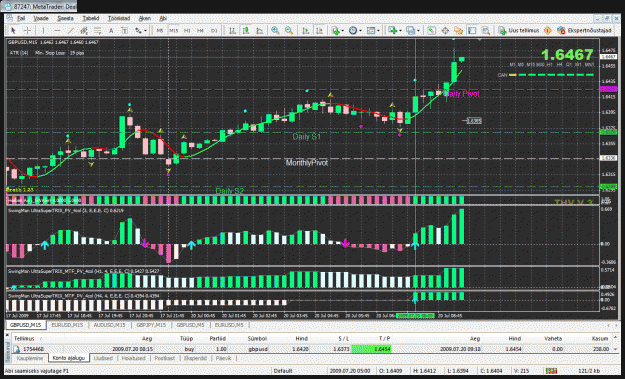The image size is (625, 379).
Task: Switch to EURUSD,M15 chart tab
Action: (67, 325)
